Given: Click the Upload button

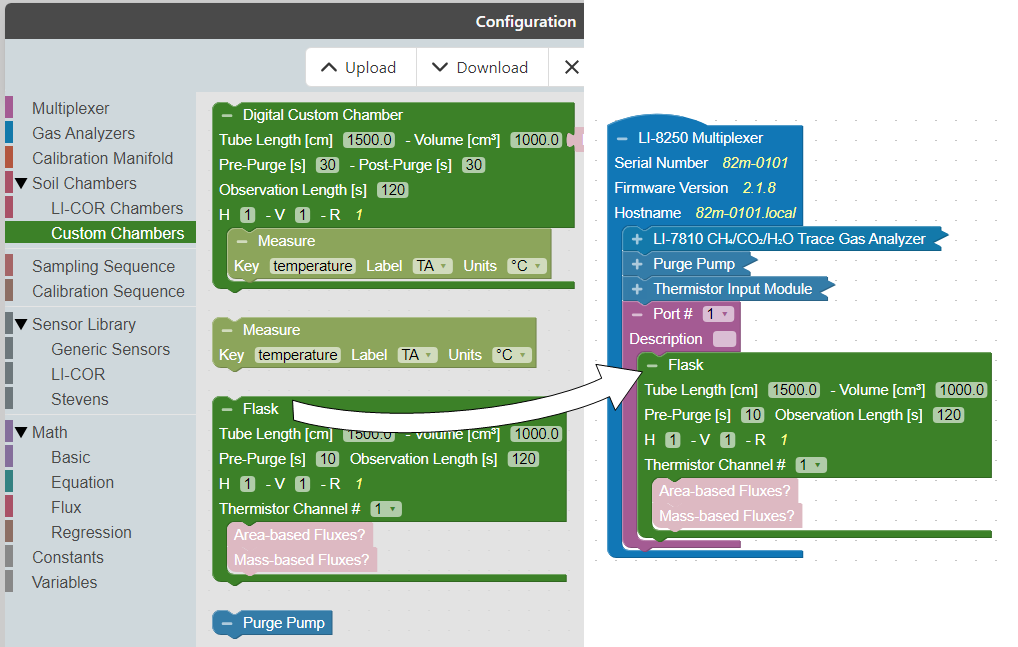Looking at the screenshot, I should tap(361, 67).
